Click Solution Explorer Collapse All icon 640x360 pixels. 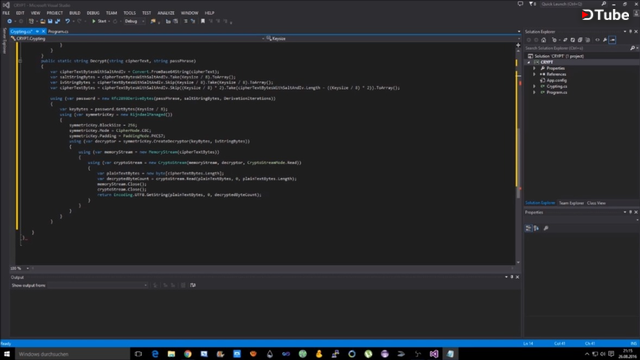tap(580, 40)
